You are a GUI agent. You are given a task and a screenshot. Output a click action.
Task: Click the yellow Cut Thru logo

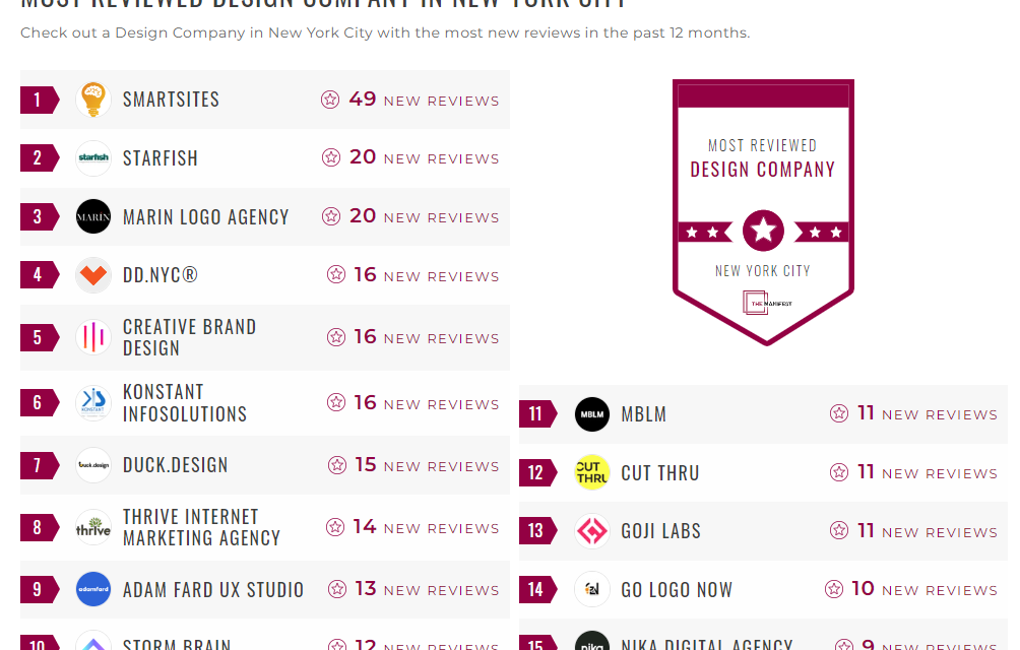(x=592, y=472)
